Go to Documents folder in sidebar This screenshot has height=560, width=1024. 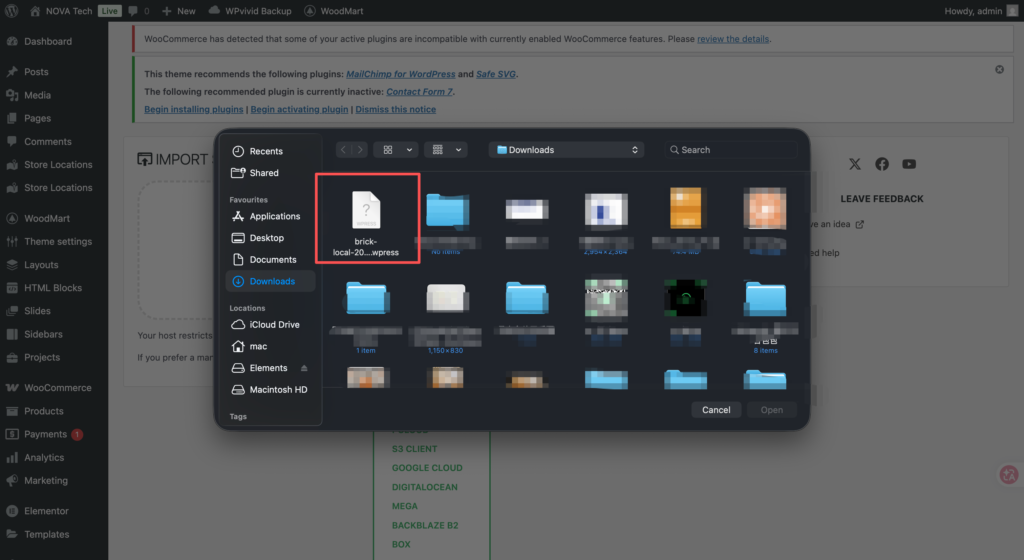coord(264,259)
